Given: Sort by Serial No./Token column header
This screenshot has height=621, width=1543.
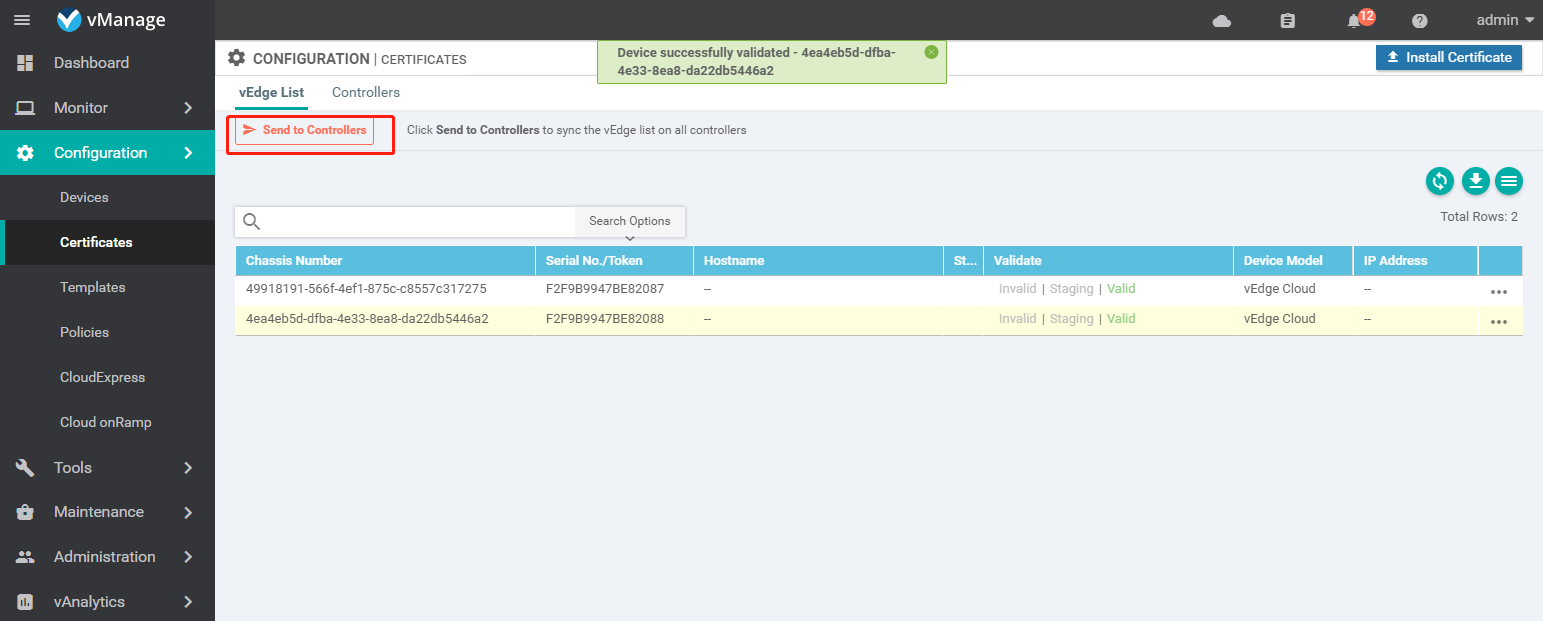Looking at the screenshot, I should (x=614, y=260).
